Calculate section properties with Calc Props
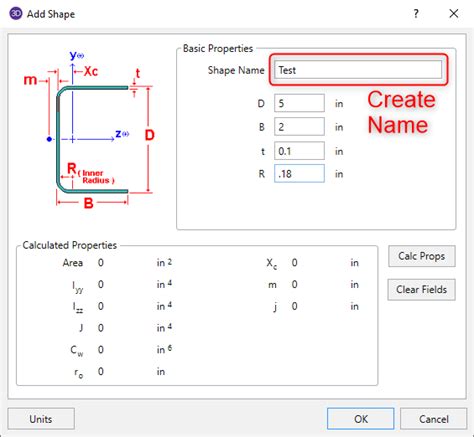 click(x=422, y=256)
